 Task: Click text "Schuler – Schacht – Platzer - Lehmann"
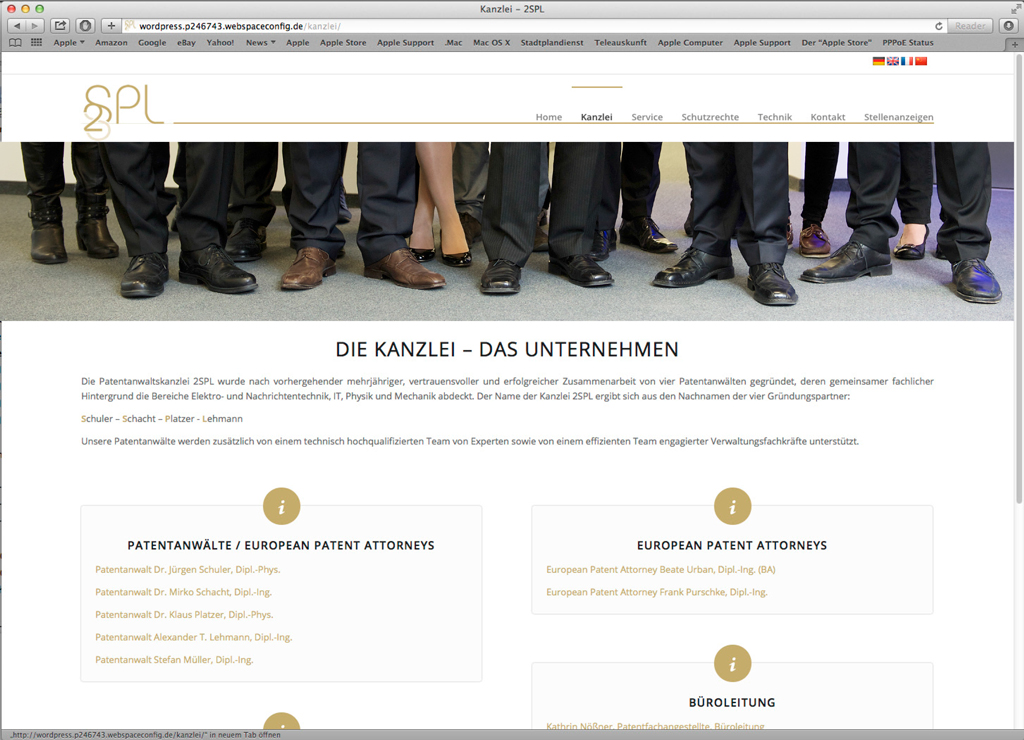162,419
